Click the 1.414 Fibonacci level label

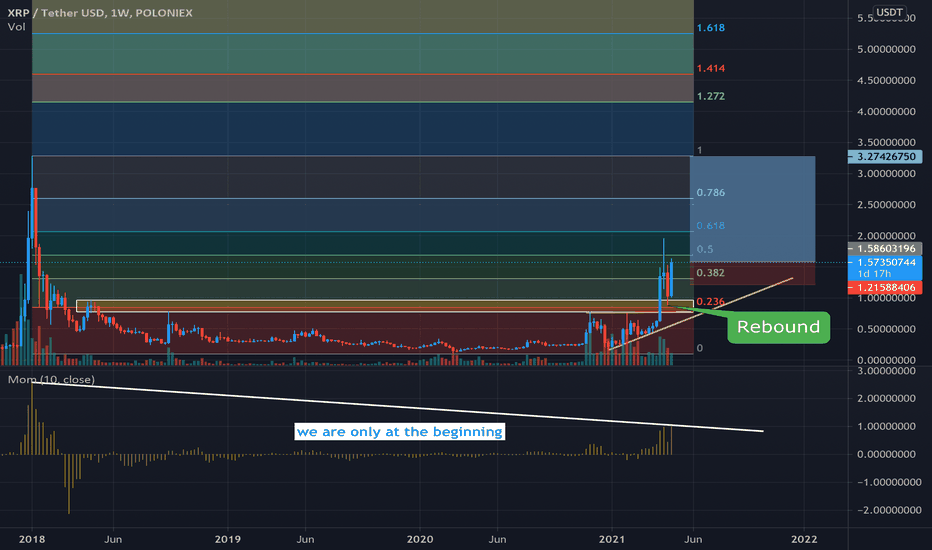(710, 68)
